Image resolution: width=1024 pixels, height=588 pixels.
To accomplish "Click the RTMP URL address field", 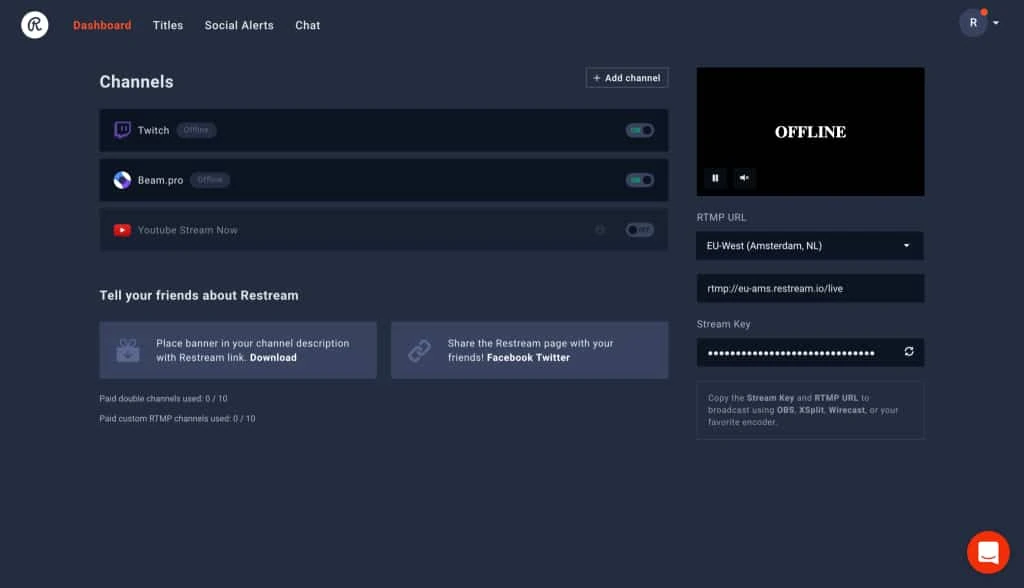I will [809, 288].
